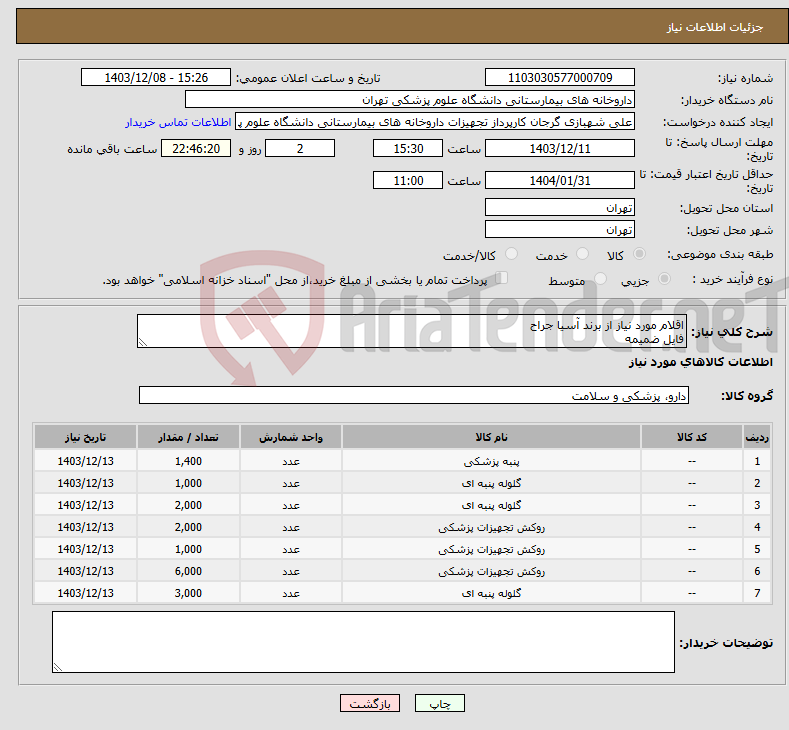Viewport: 789px width, 730px height.
Task: Click the buyer organization name field
Action: tap(410, 100)
